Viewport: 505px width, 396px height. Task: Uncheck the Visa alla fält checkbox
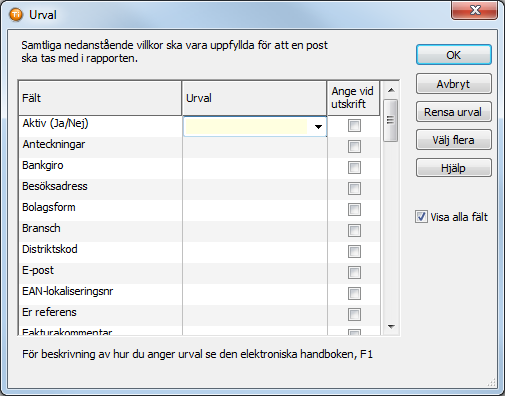pos(421,217)
